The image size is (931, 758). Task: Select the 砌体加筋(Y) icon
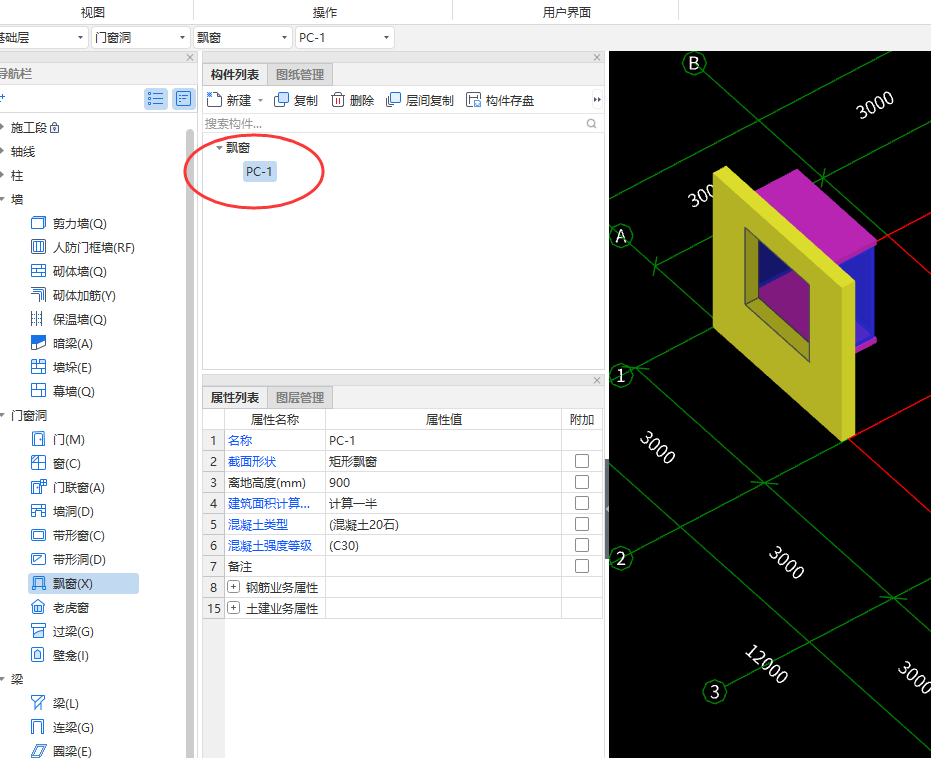pyautogui.click(x=38, y=295)
